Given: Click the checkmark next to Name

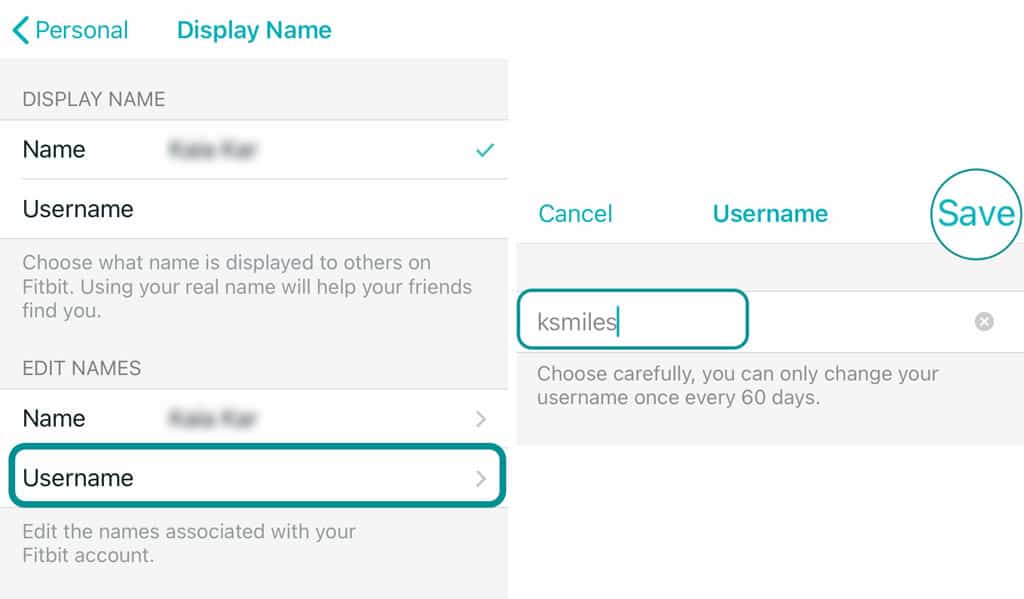Looking at the screenshot, I should coord(485,150).
